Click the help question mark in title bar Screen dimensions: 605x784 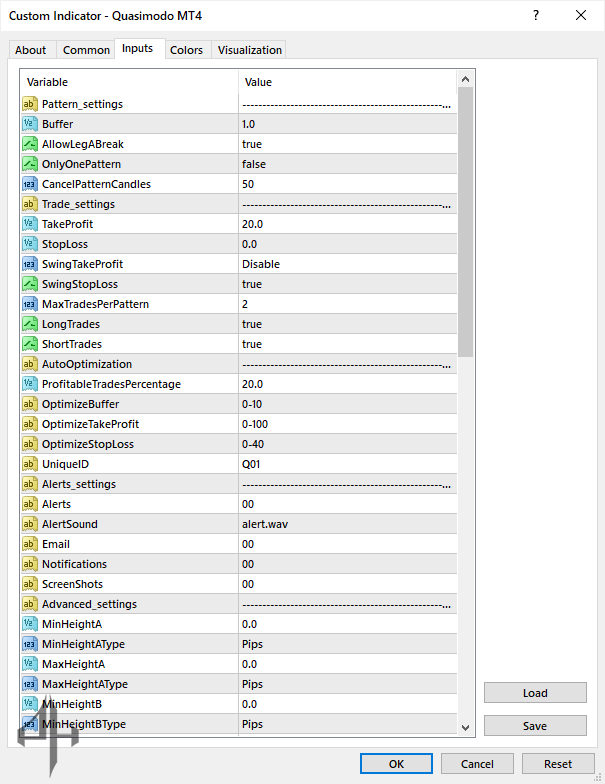(536, 15)
